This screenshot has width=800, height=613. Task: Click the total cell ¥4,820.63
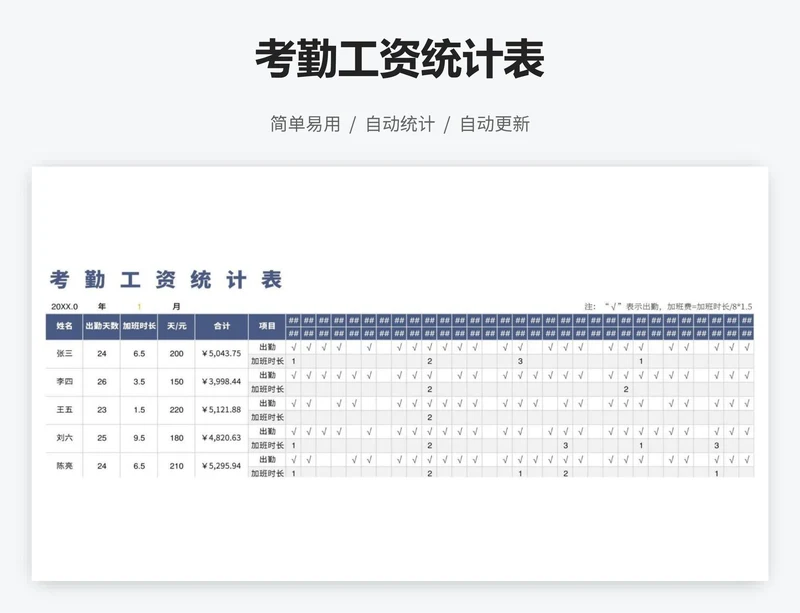[221, 438]
